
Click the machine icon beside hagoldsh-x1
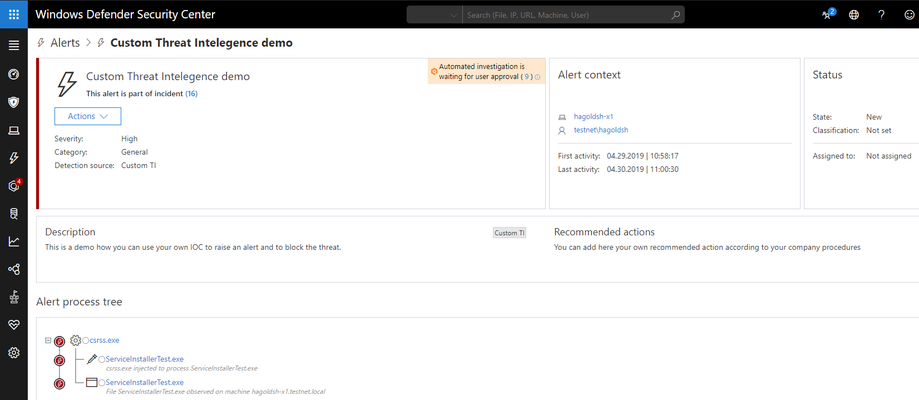(562, 117)
